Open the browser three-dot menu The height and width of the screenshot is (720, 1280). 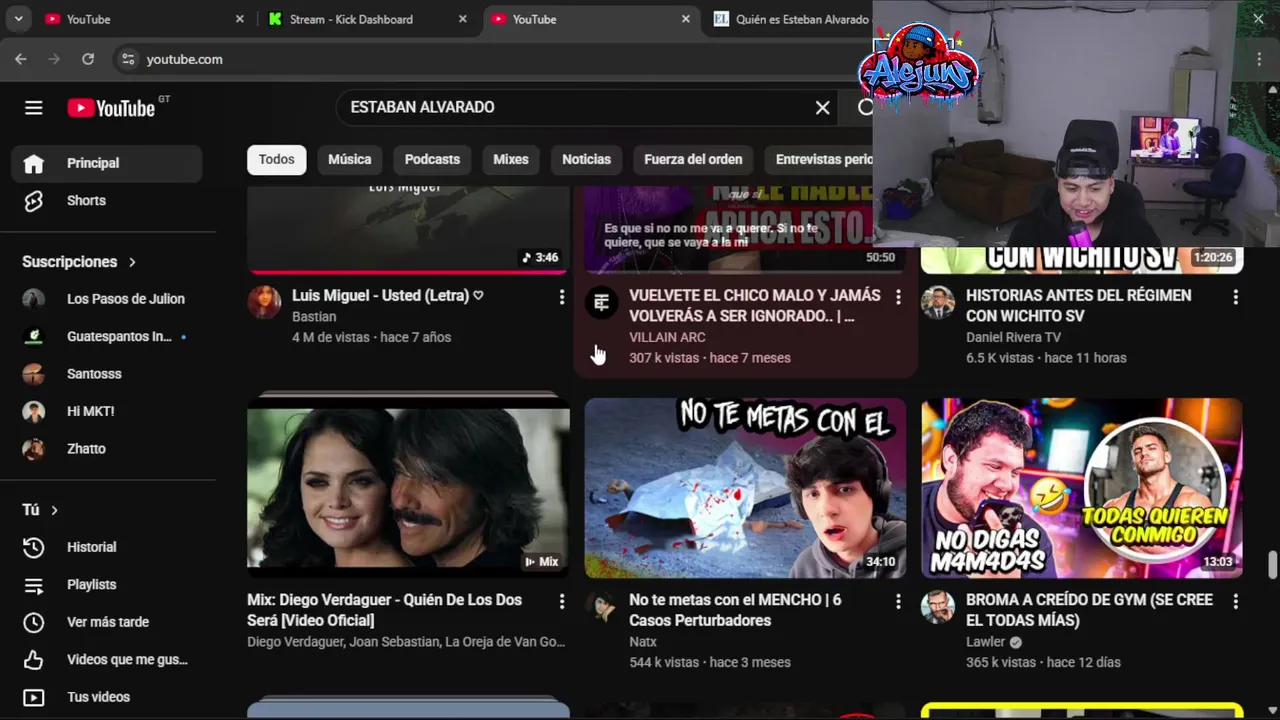(1259, 59)
